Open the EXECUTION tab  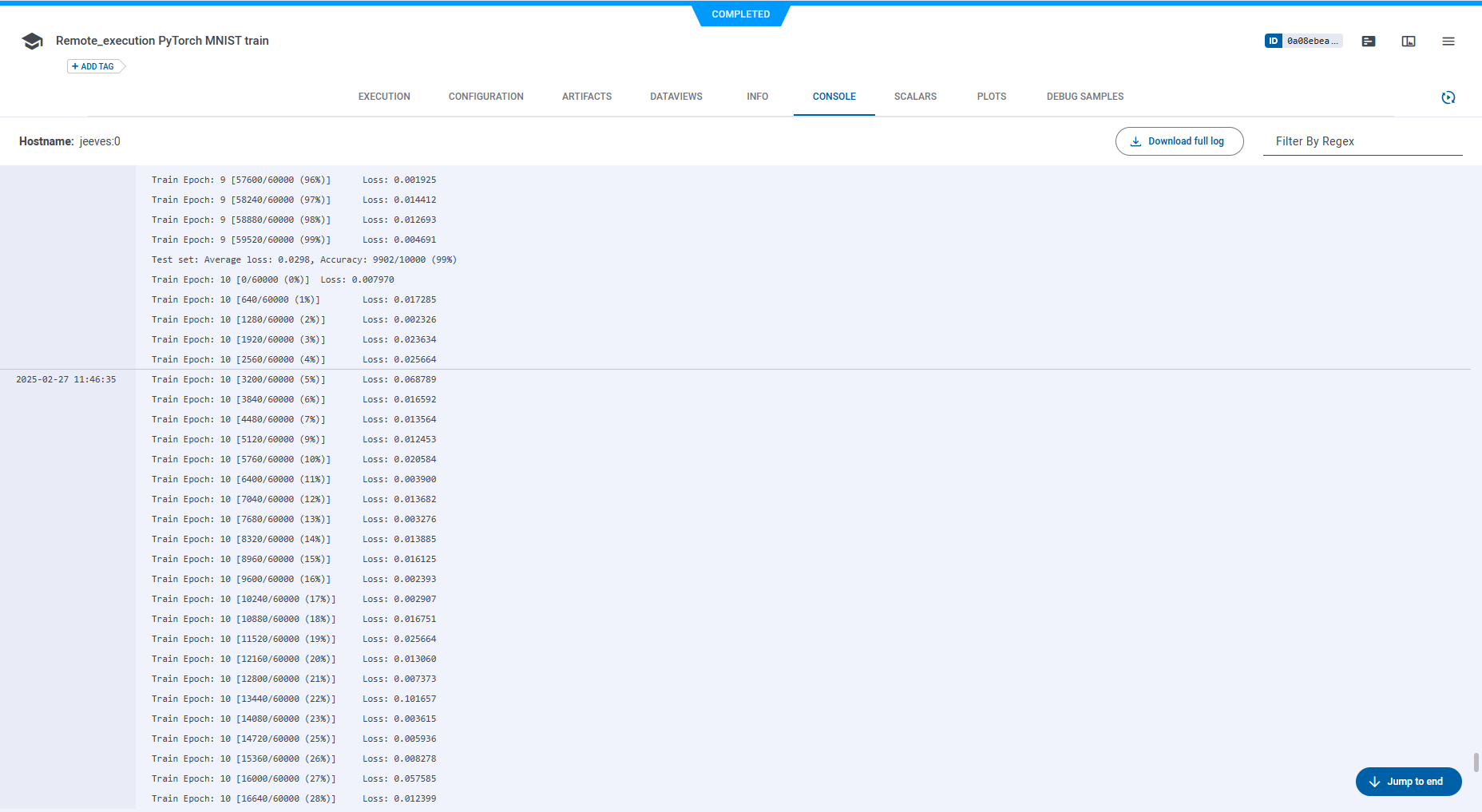(x=383, y=96)
